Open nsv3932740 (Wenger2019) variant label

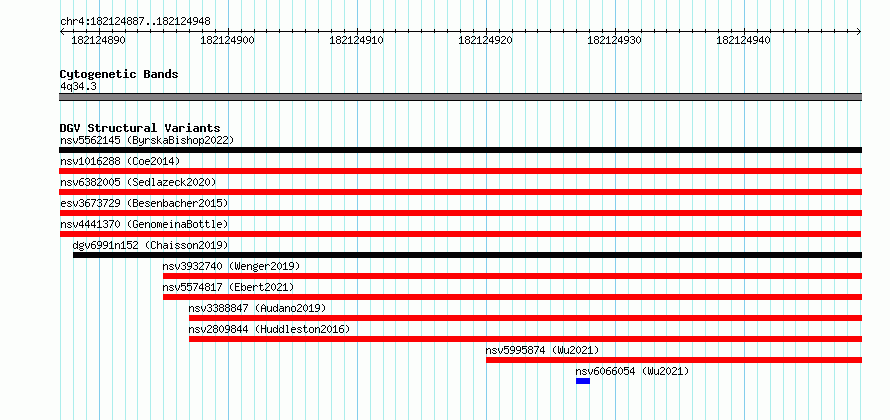click(x=231, y=266)
